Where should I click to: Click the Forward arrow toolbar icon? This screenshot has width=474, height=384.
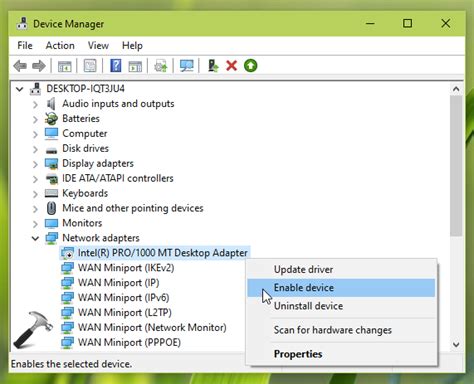[x=39, y=66]
